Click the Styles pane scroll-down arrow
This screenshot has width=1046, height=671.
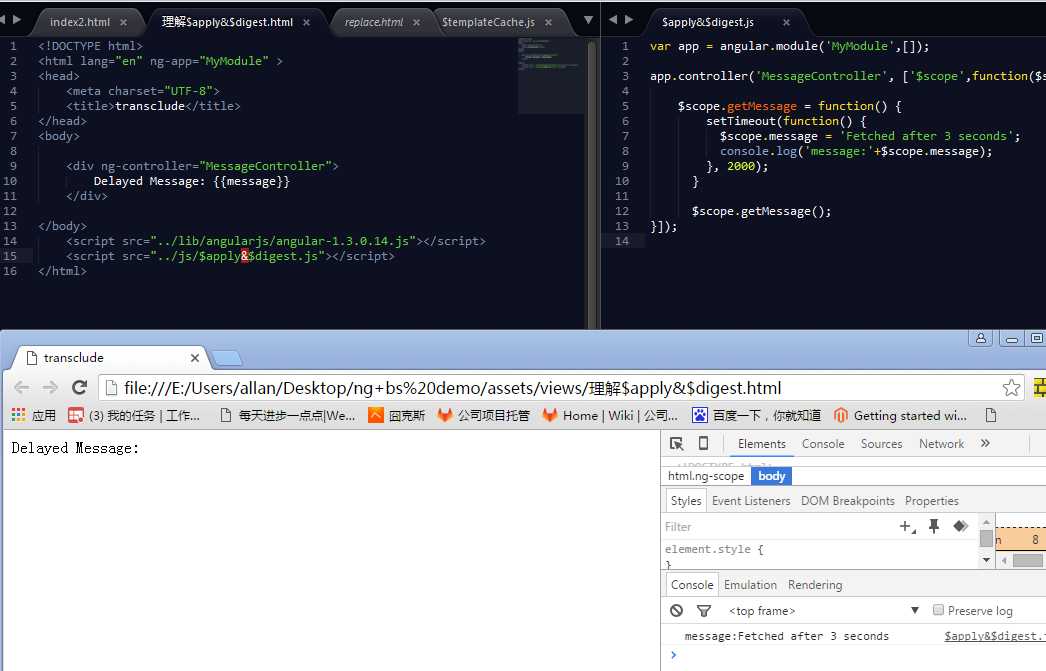[986, 560]
